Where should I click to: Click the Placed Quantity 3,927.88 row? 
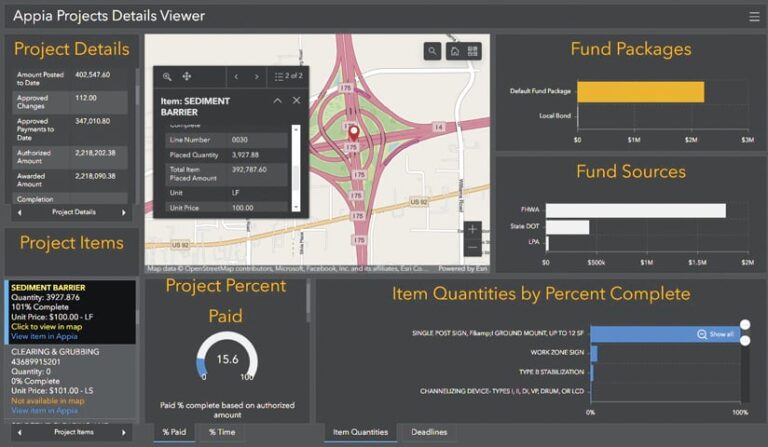coord(226,155)
